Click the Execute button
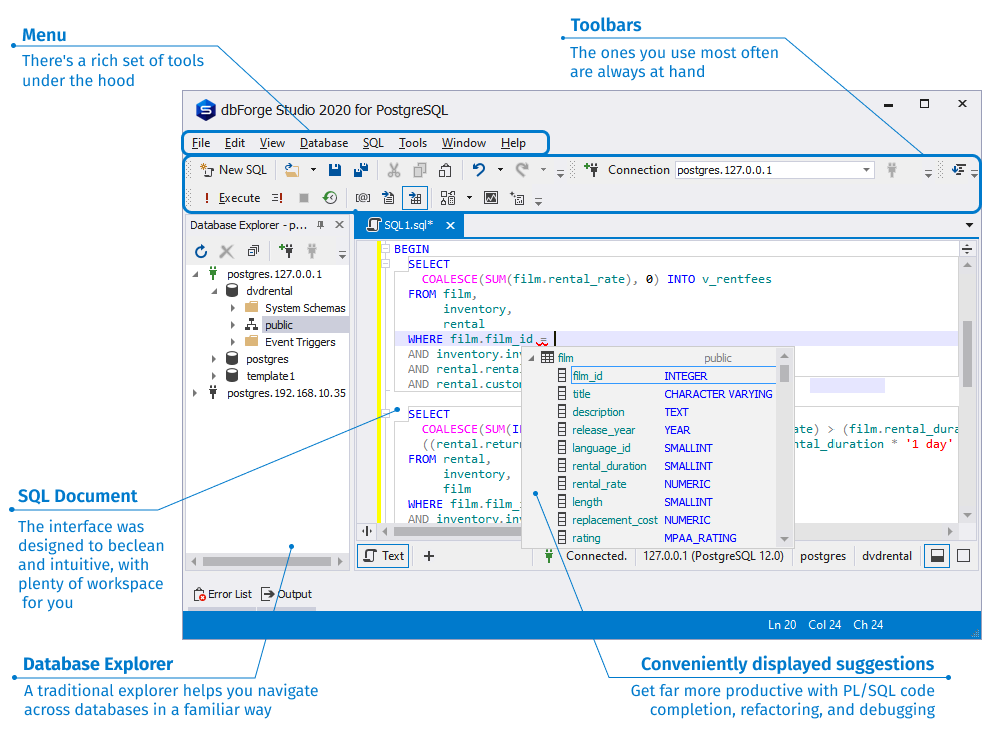 [x=232, y=198]
